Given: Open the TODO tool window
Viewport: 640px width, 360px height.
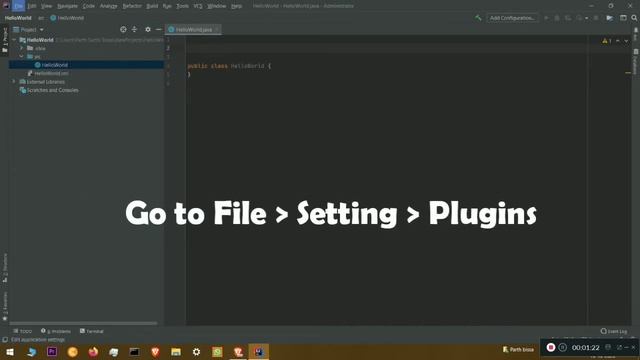Looking at the screenshot, I should click(22, 331).
